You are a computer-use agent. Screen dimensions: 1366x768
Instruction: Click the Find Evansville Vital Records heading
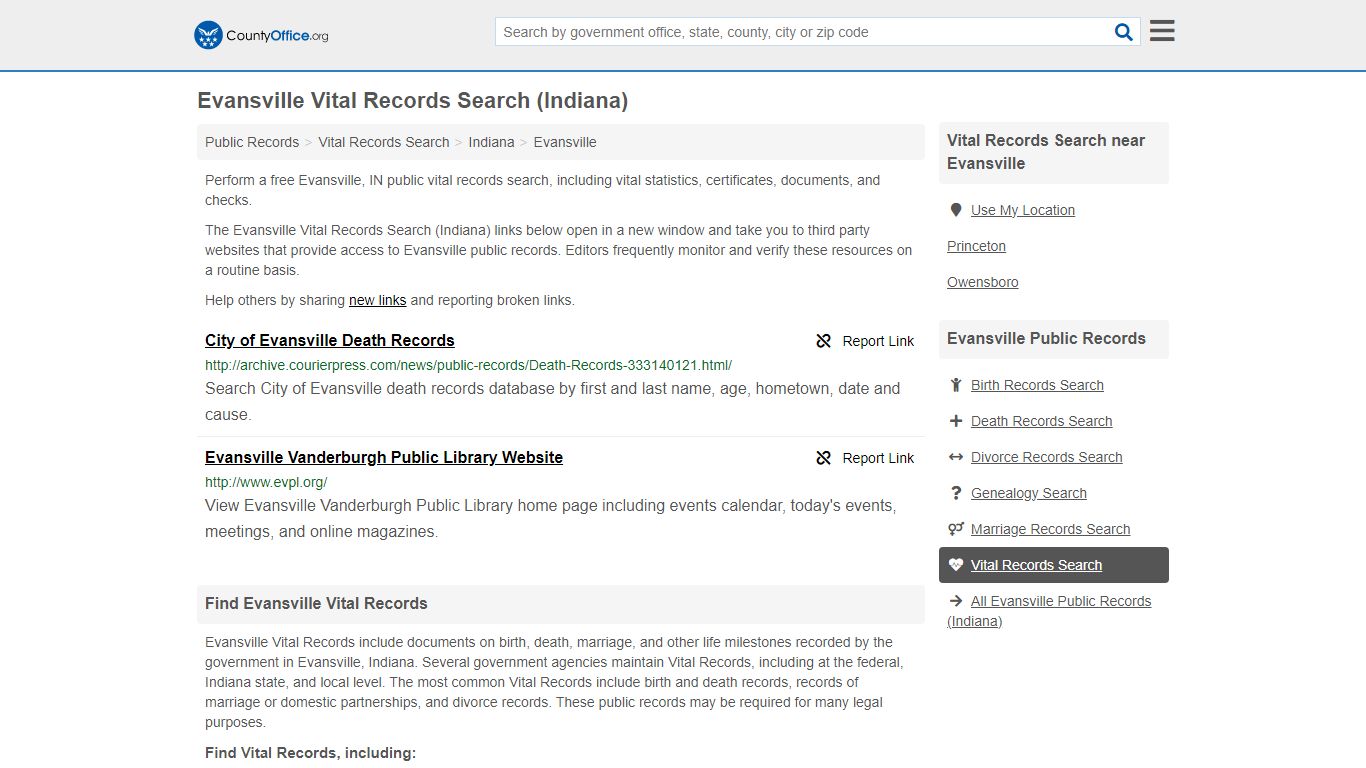click(x=316, y=603)
